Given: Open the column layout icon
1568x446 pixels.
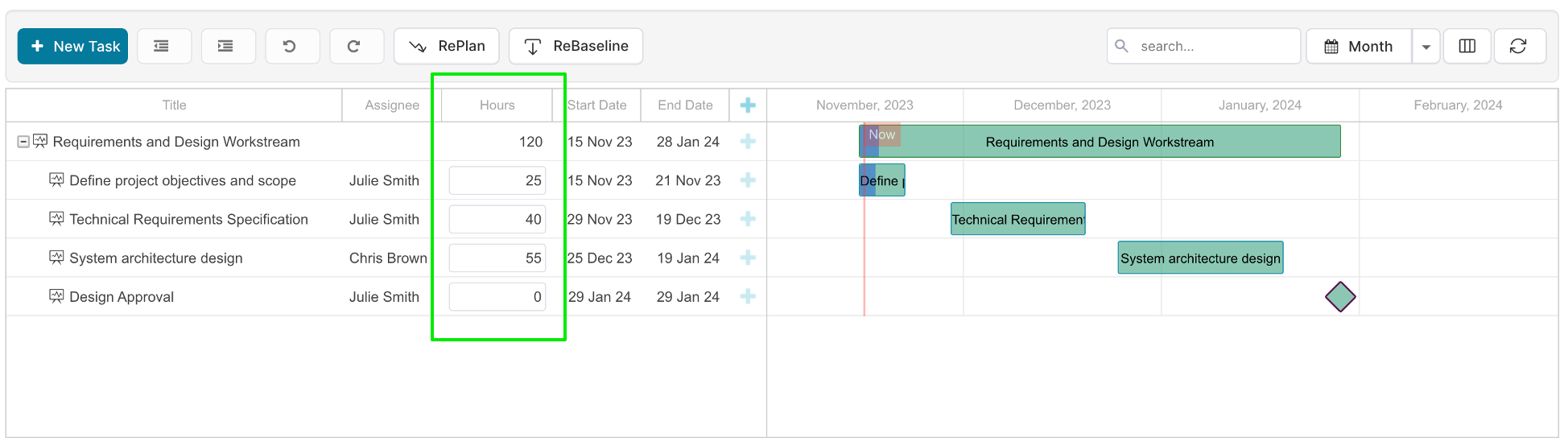Looking at the screenshot, I should (x=1467, y=46).
